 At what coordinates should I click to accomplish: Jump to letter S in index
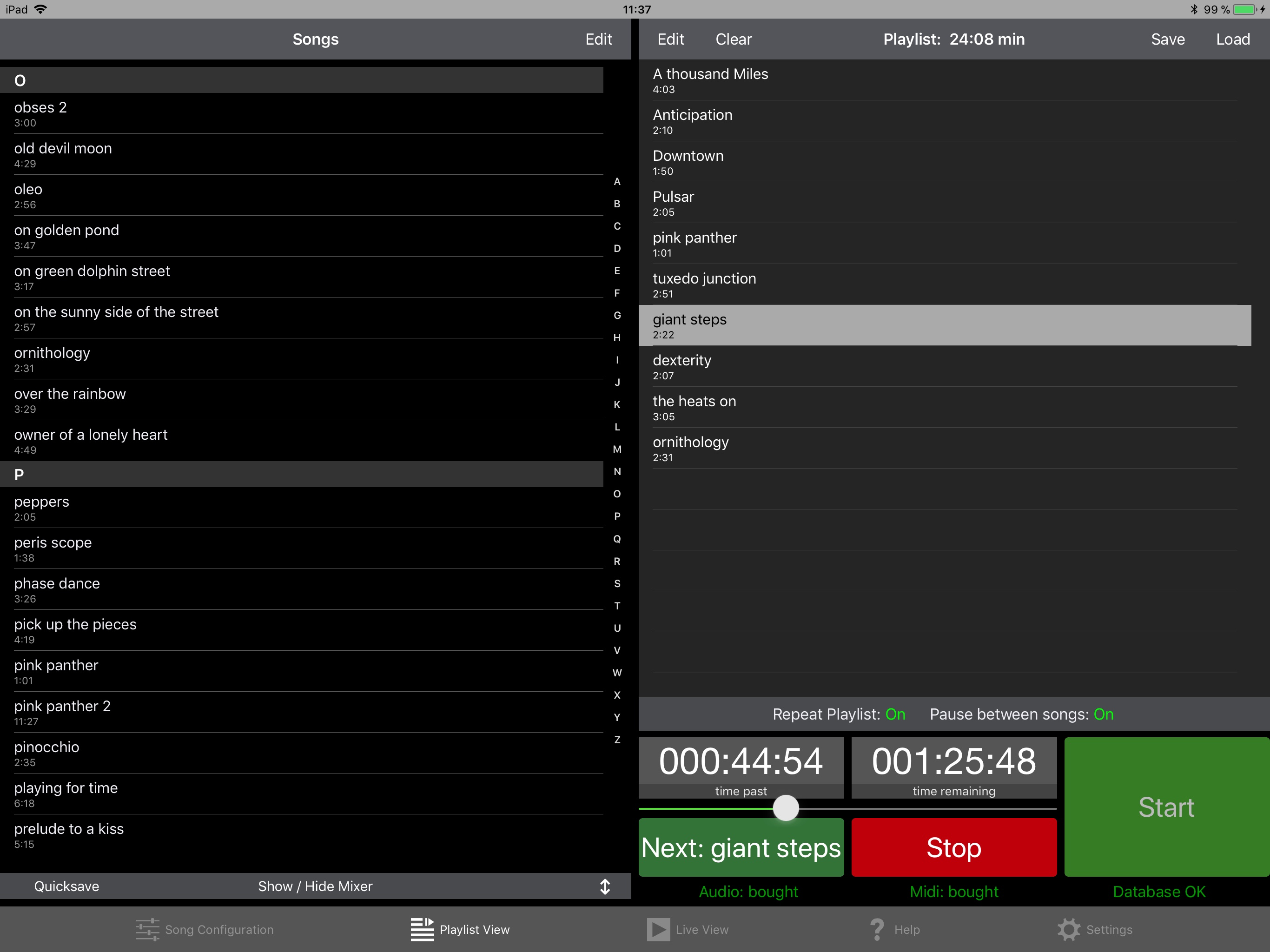point(617,583)
